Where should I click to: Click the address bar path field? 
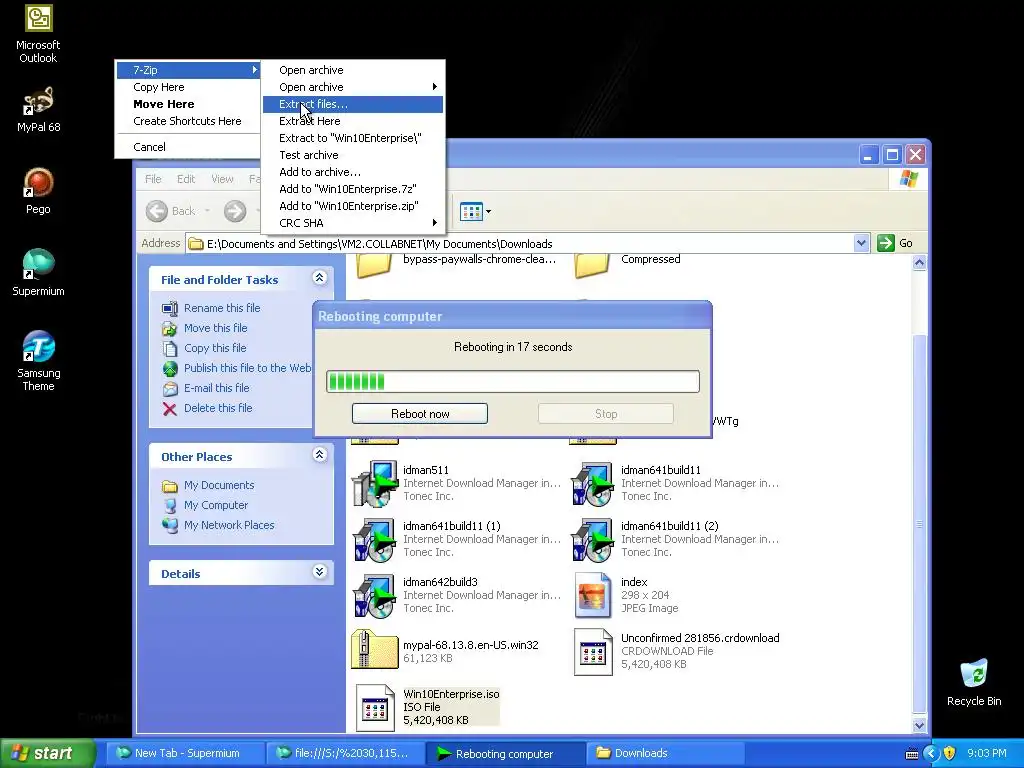tap(520, 244)
